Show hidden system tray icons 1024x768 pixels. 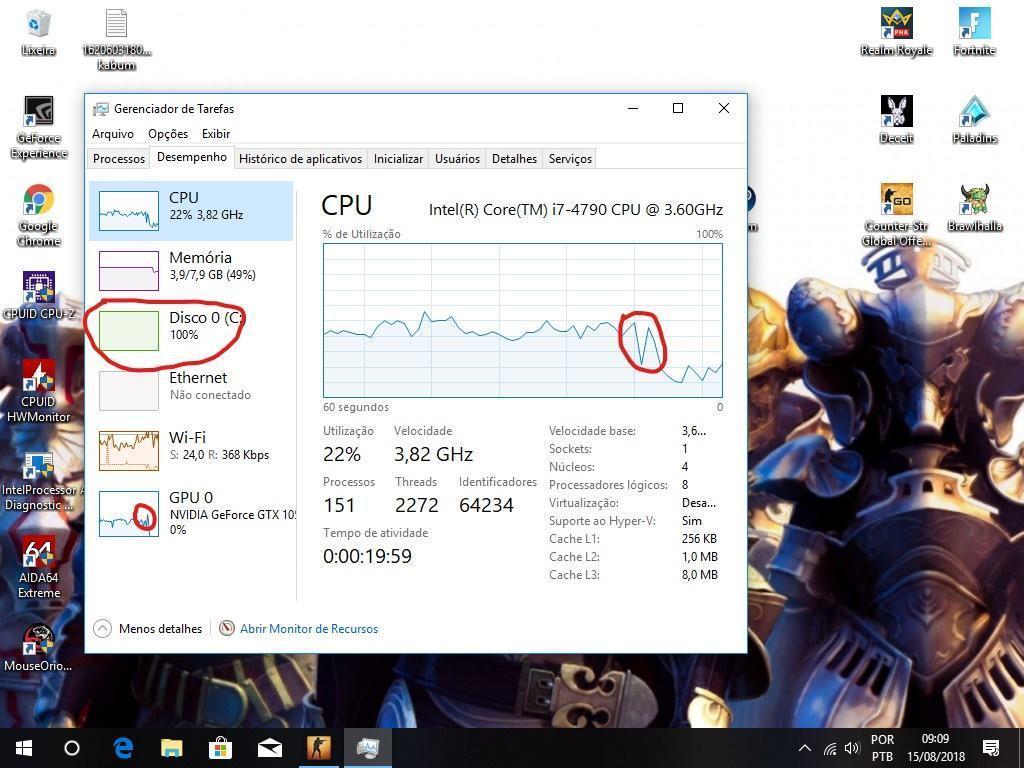pos(805,748)
